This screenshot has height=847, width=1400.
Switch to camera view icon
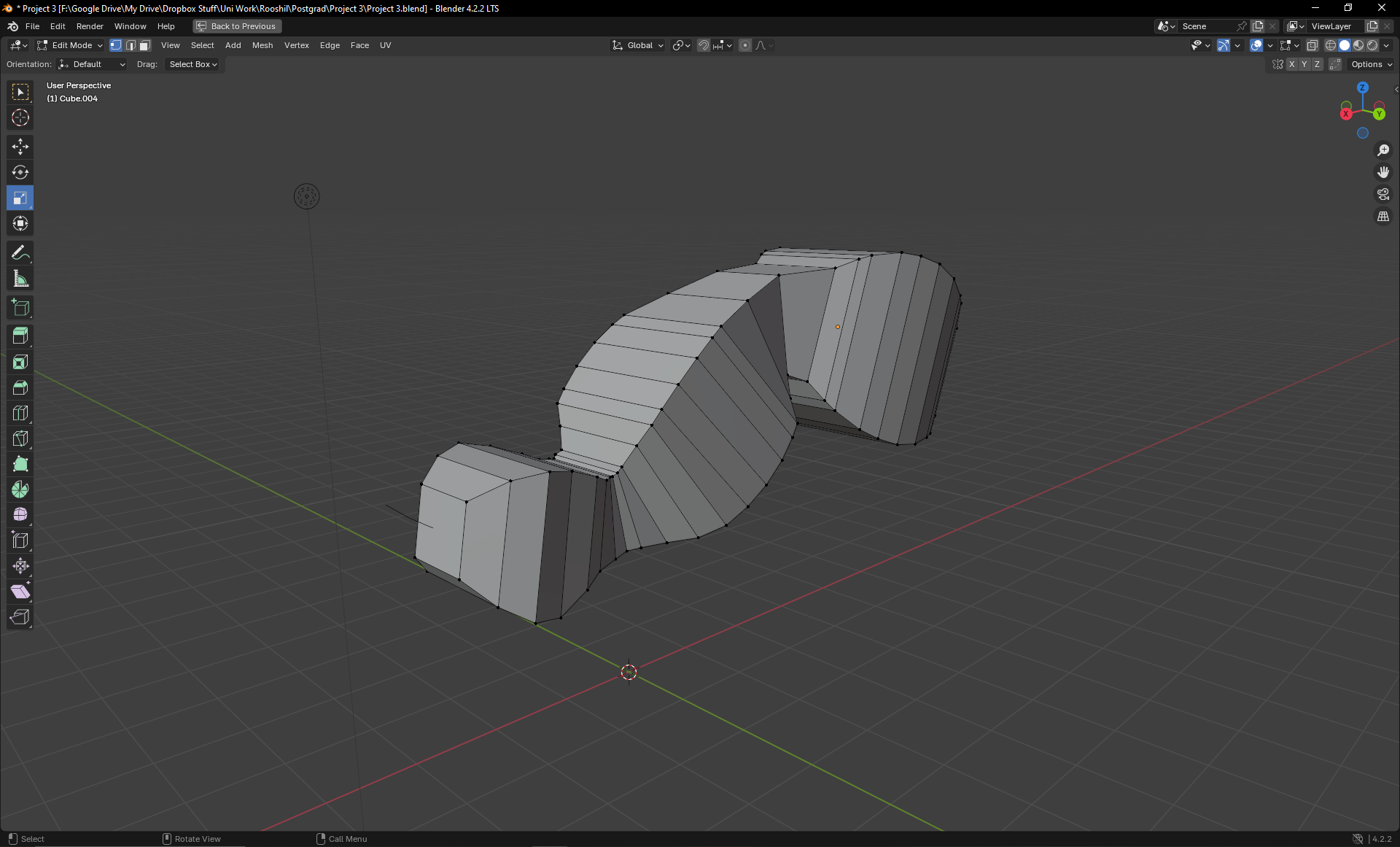coord(1382,194)
